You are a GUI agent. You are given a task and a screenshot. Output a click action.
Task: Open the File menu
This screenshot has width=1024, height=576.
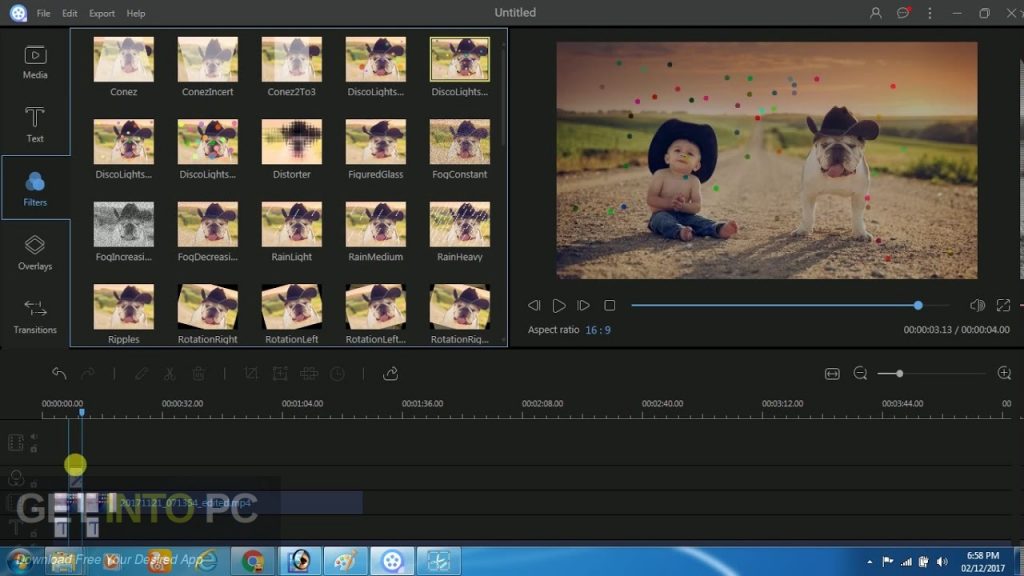click(43, 13)
